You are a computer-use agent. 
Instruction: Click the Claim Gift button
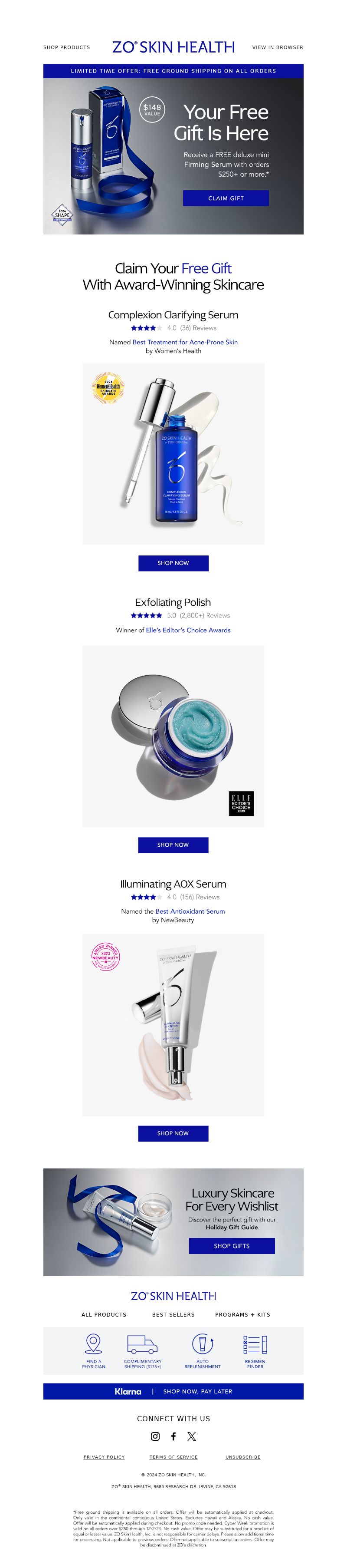[226, 198]
